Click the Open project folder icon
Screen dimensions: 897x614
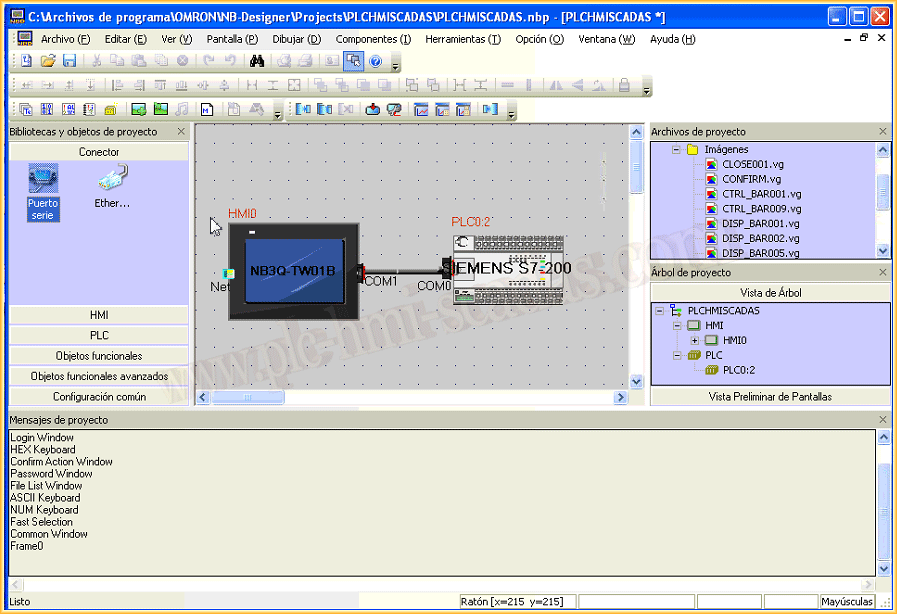(x=47, y=61)
